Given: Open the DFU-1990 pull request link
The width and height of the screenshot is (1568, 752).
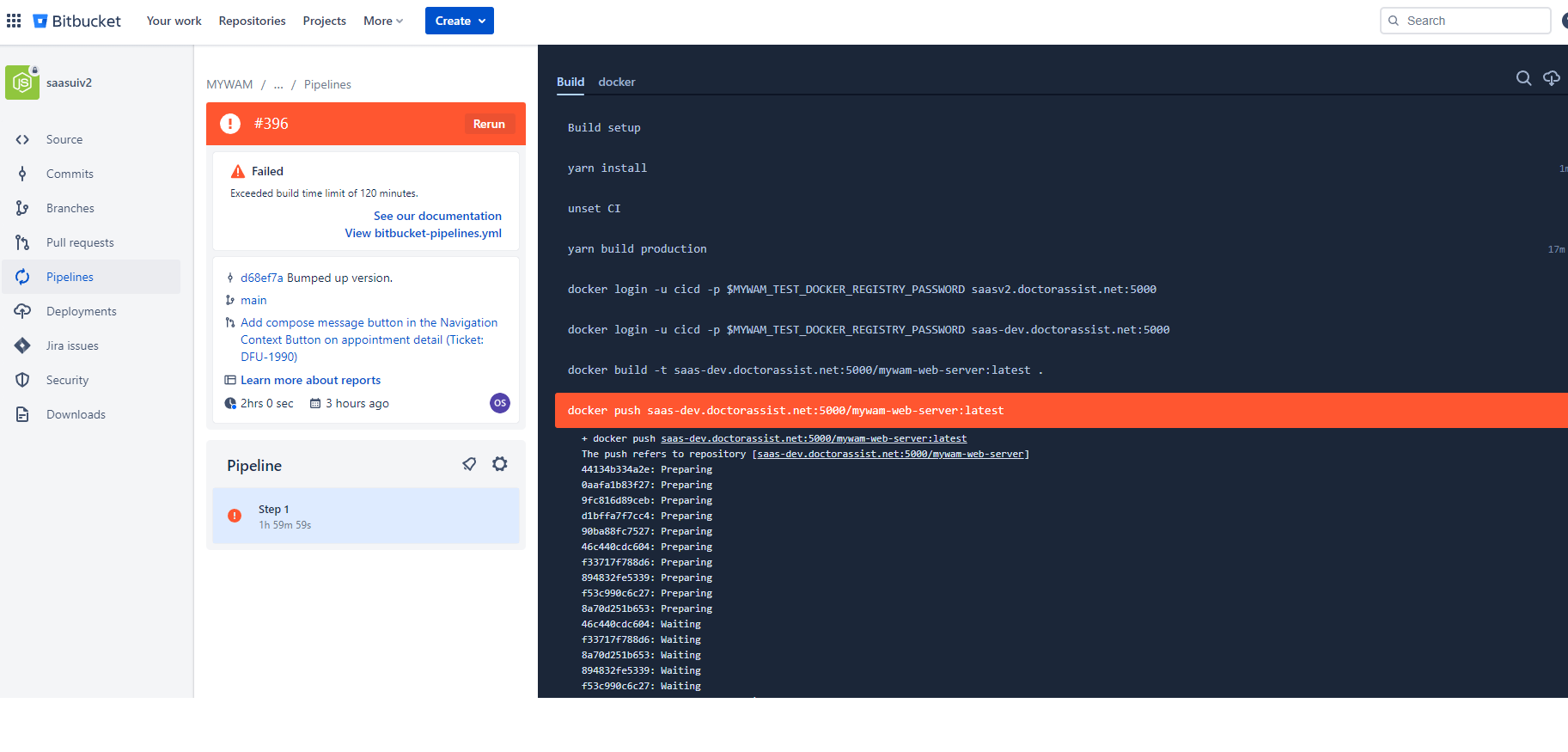Looking at the screenshot, I should pos(369,339).
